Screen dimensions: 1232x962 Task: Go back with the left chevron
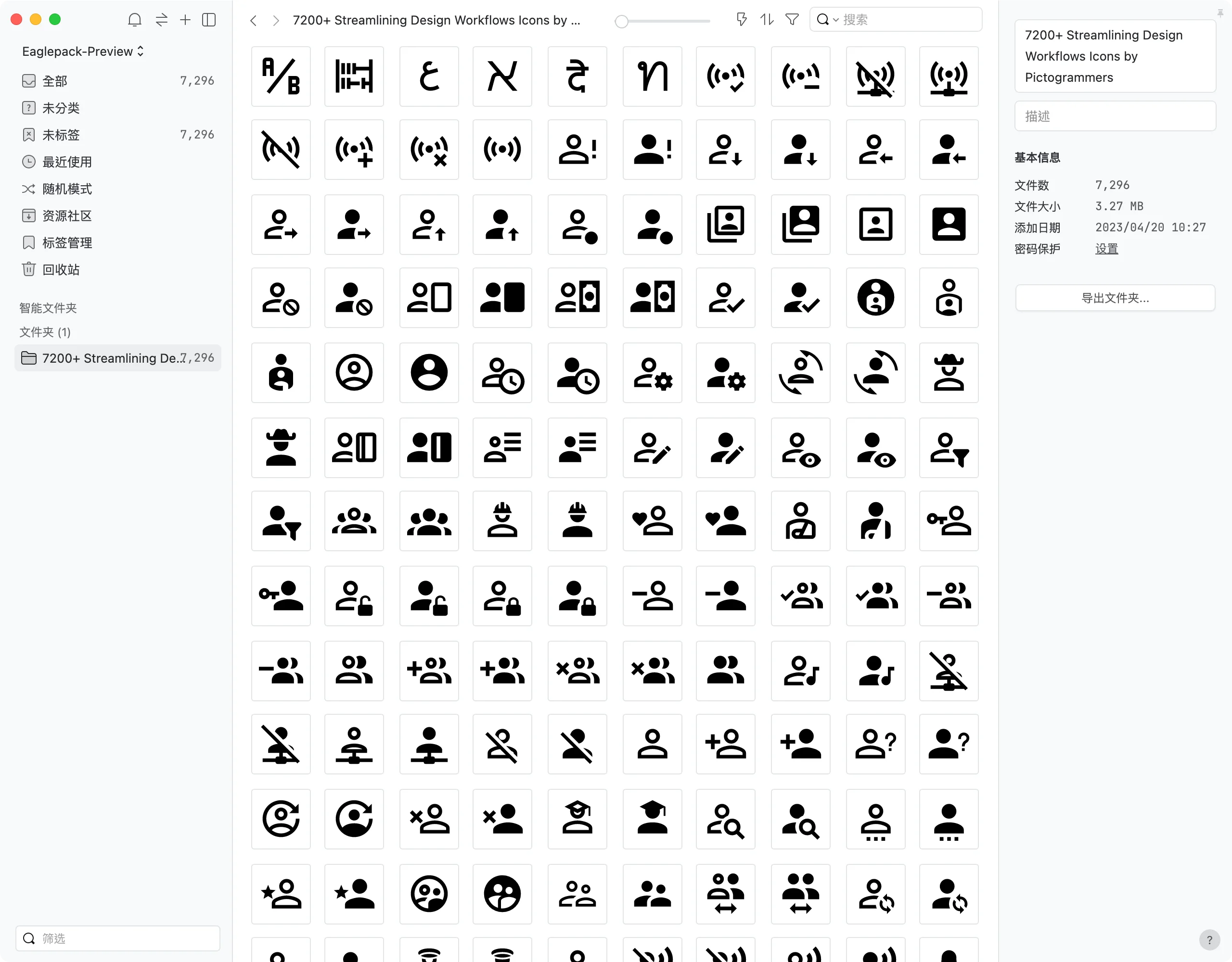click(253, 20)
